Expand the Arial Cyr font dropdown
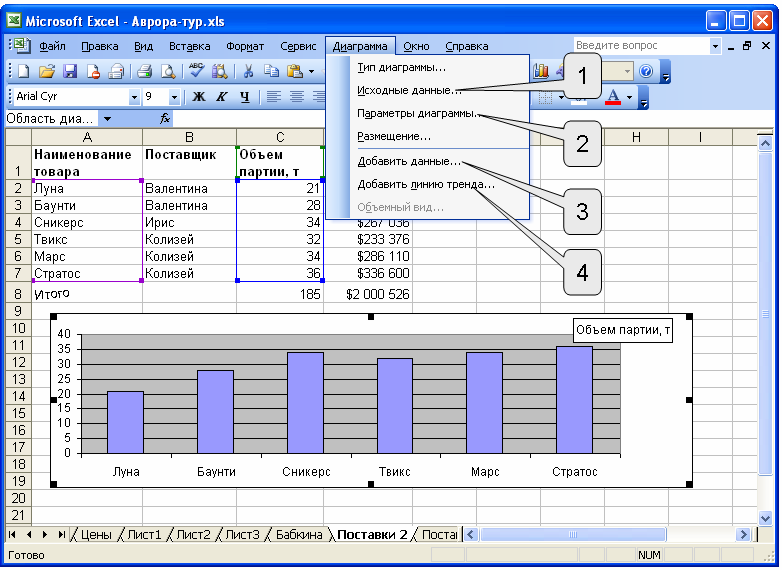The height and width of the screenshot is (571, 783). (x=134, y=97)
